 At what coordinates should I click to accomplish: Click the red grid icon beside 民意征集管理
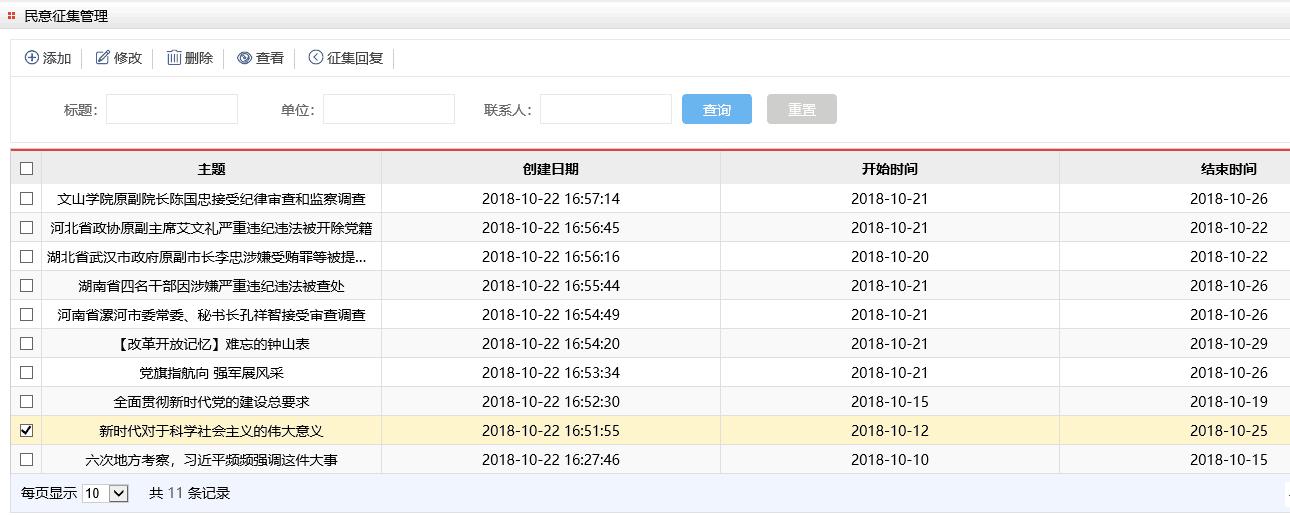pos(12,16)
